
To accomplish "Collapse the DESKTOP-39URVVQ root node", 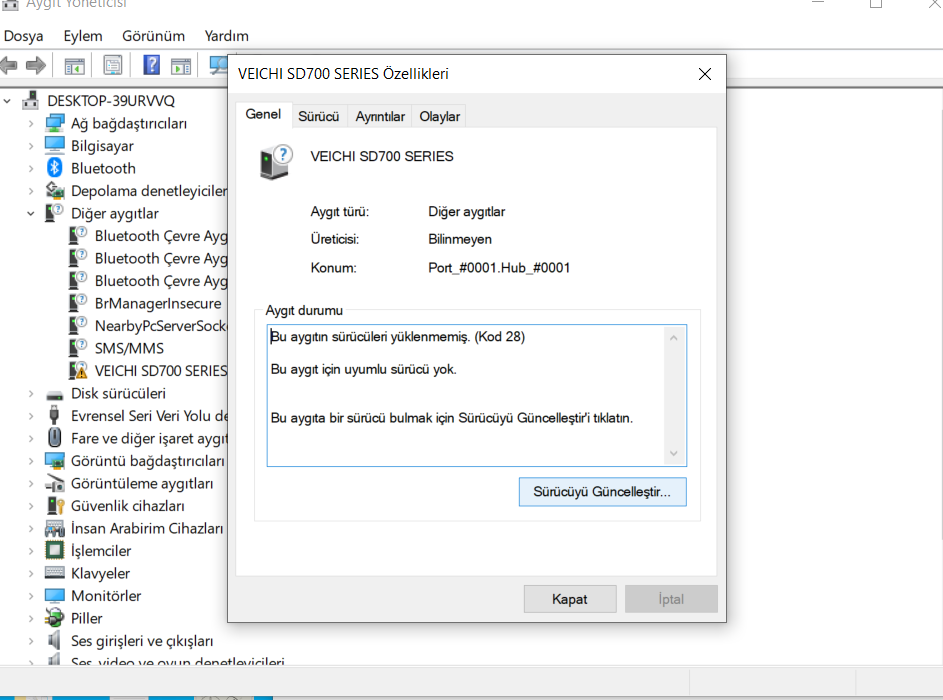I will coord(8,101).
